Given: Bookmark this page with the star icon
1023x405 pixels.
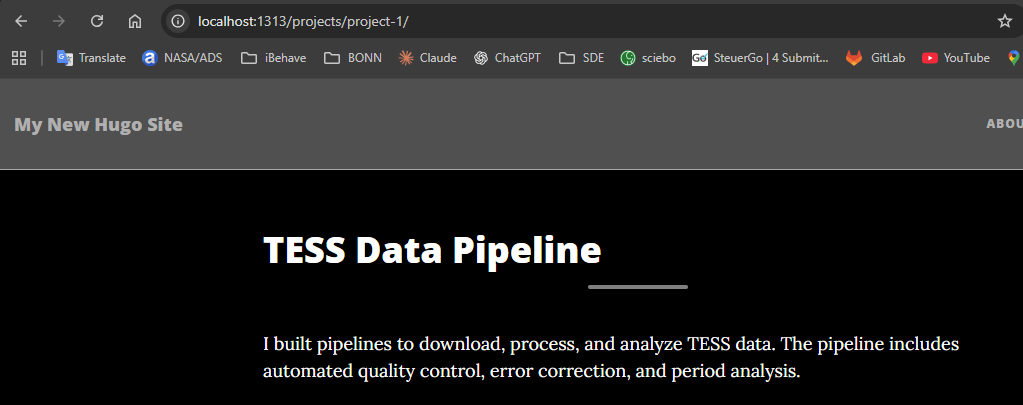Looking at the screenshot, I should point(1004,21).
